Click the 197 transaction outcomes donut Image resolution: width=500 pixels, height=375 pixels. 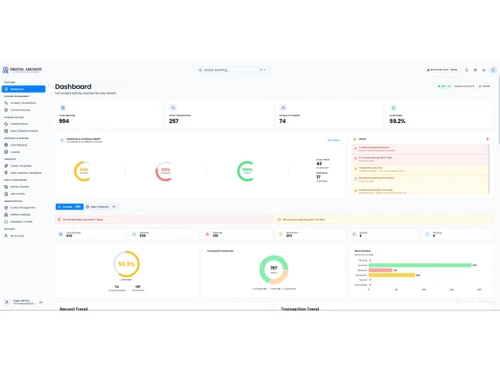(x=274, y=269)
